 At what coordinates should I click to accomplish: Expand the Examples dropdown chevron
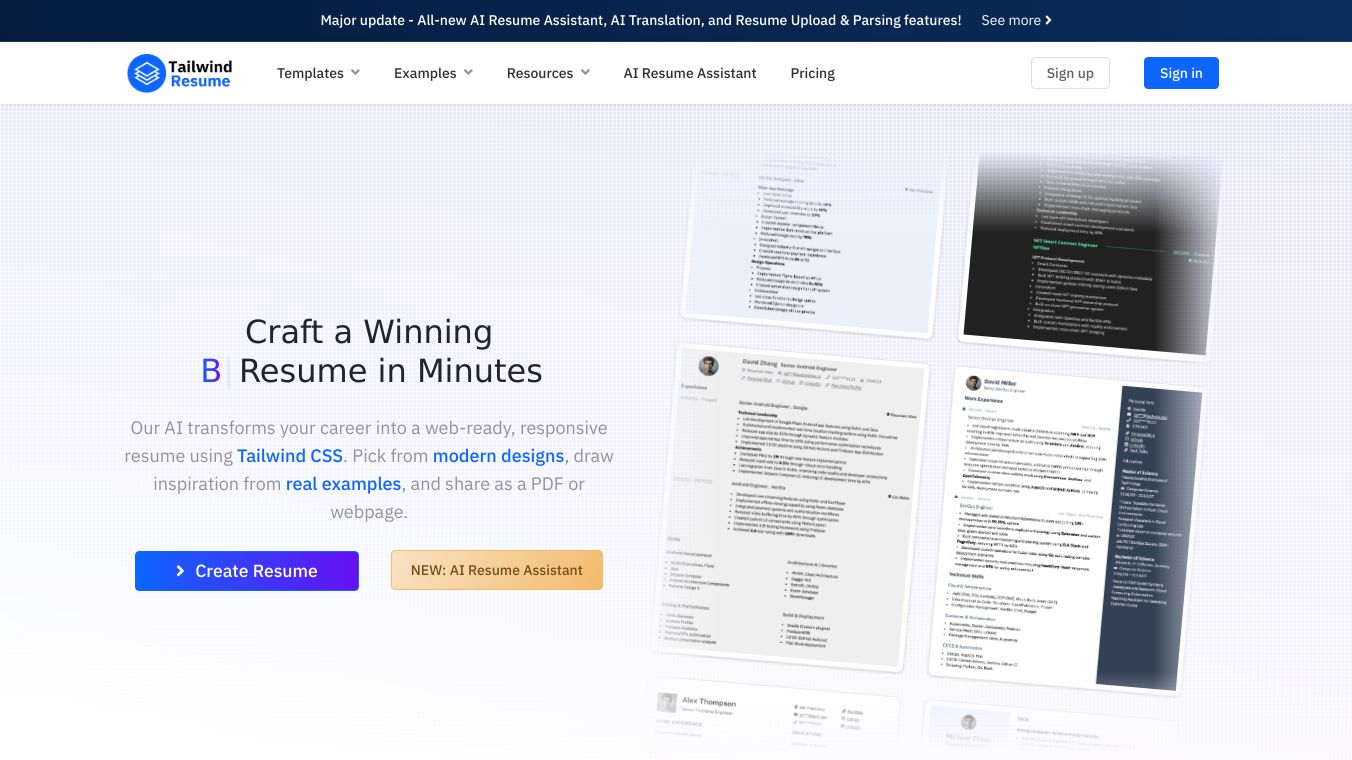click(468, 72)
